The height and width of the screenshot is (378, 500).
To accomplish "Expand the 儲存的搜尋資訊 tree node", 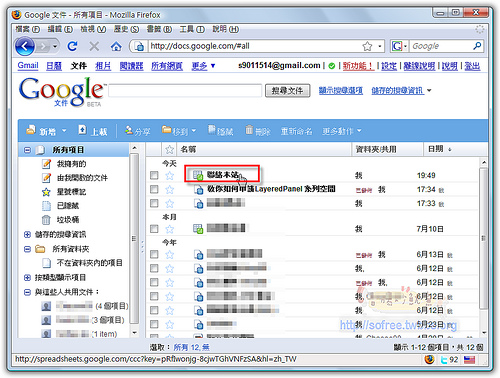I will click(27, 234).
